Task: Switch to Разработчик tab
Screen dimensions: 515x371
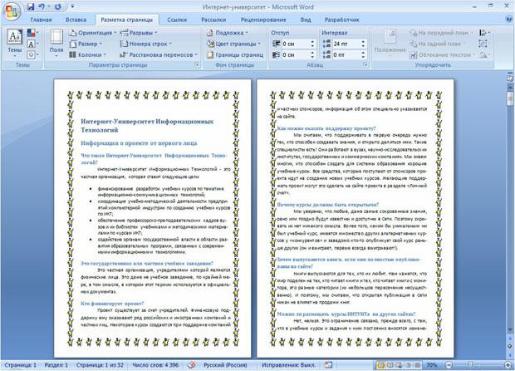Action: point(342,20)
